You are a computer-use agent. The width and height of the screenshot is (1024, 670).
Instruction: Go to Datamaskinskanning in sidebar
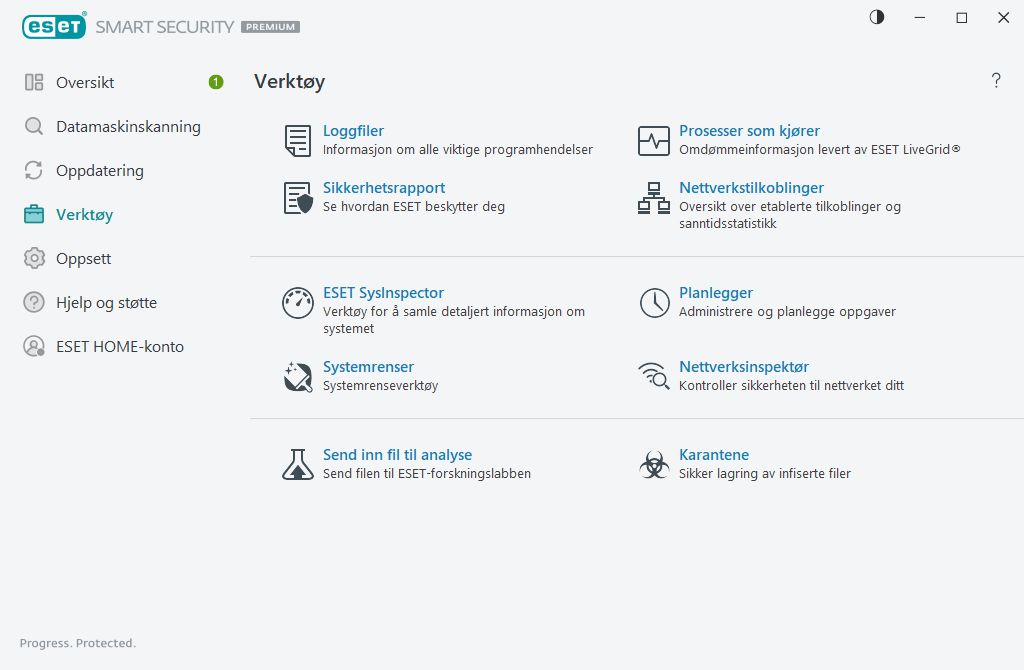128,127
